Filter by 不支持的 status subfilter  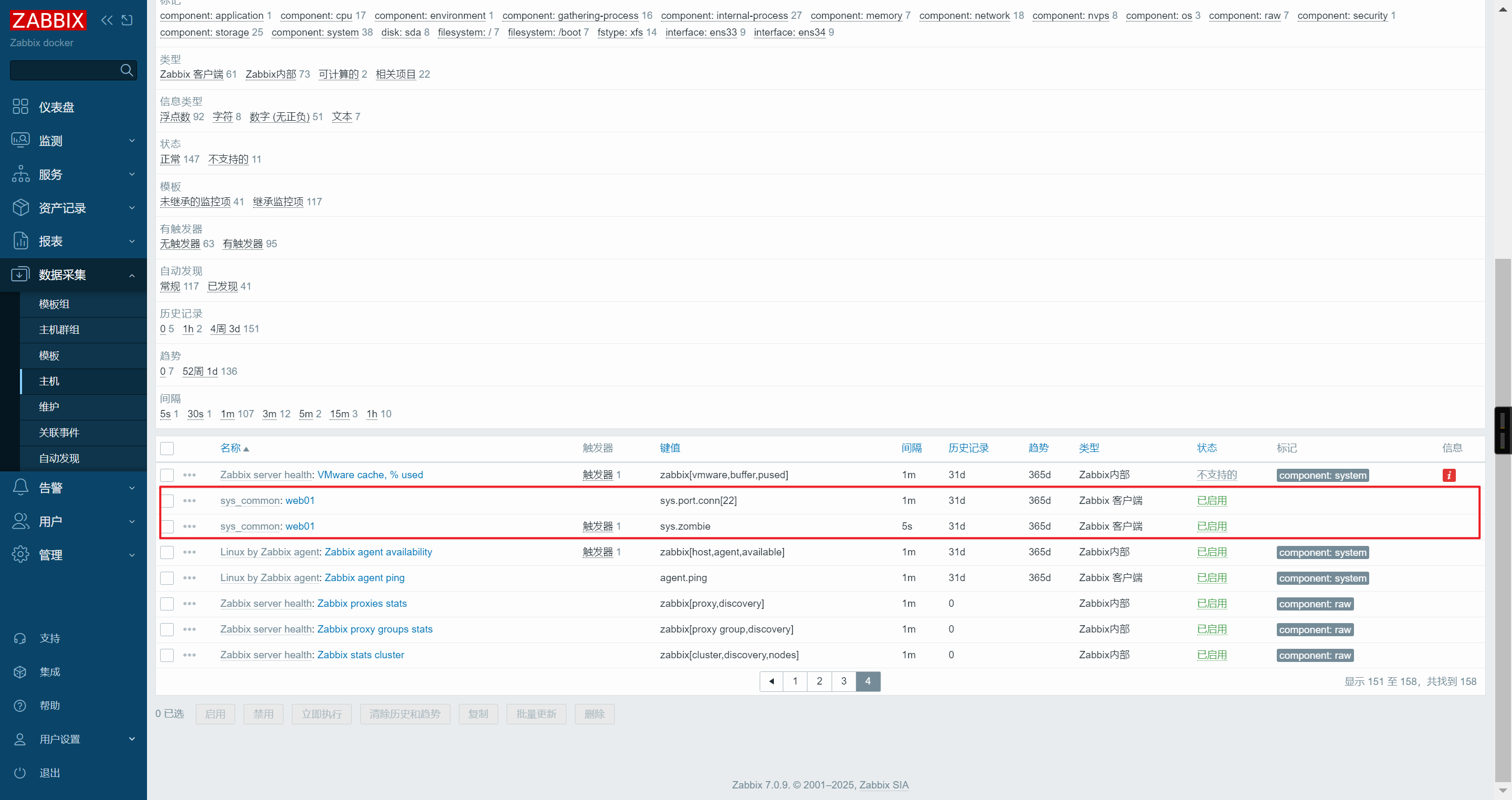coord(228,159)
